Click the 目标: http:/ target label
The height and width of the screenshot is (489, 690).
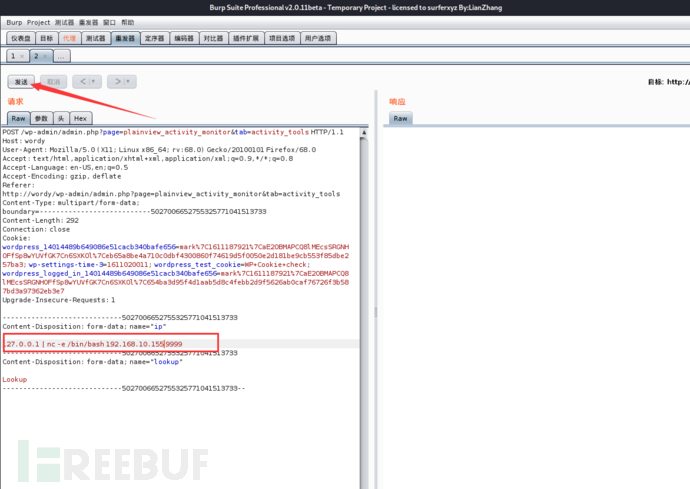(668, 82)
